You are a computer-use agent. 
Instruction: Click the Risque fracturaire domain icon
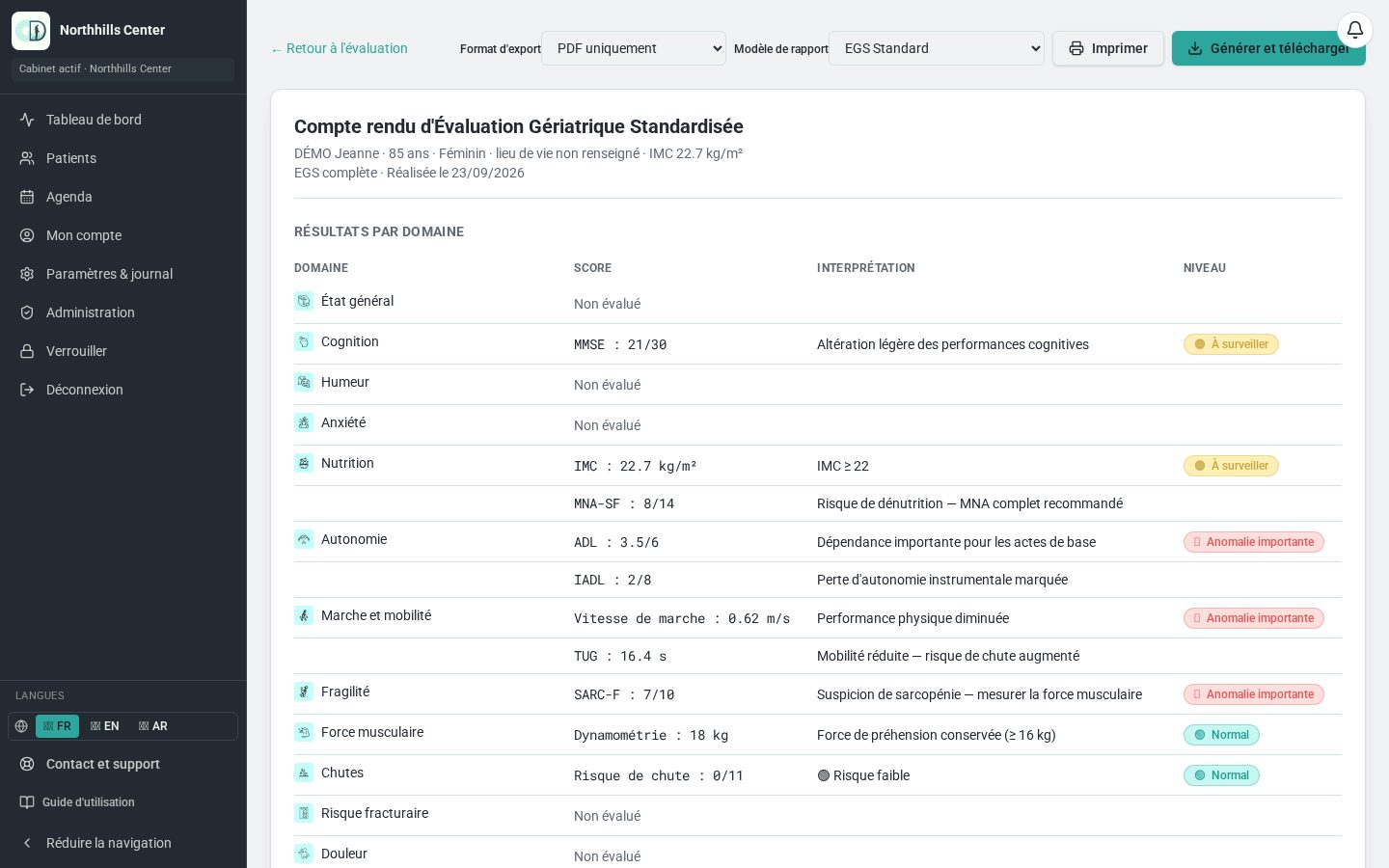304,813
